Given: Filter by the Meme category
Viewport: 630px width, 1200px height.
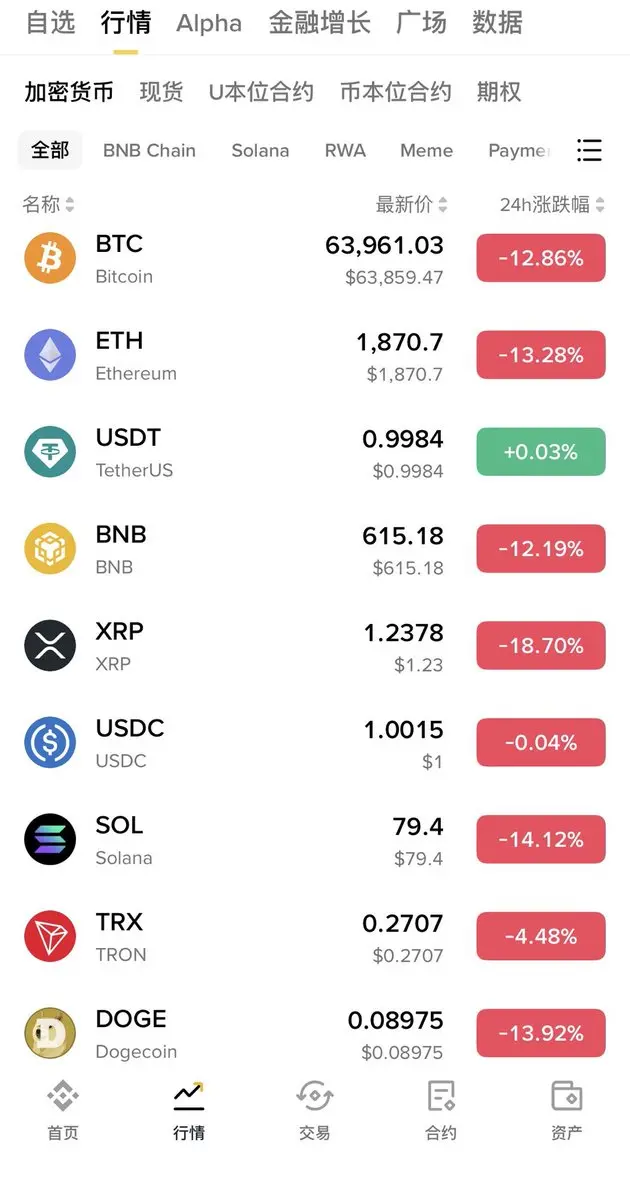Looking at the screenshot, I should coord(426,150).
